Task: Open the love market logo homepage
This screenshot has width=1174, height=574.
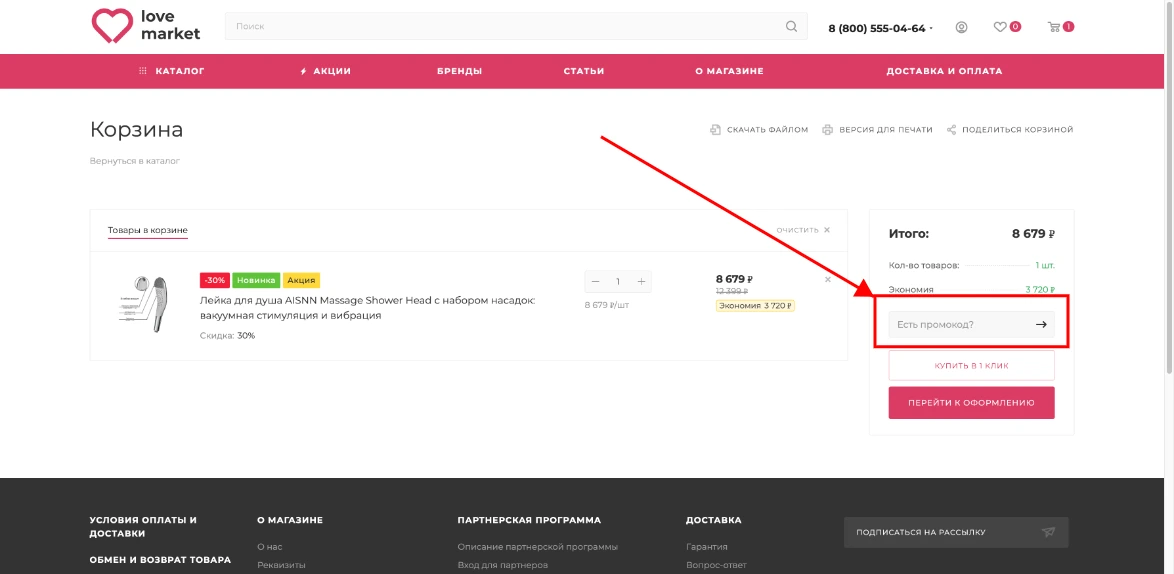Action: click(146, 25)
